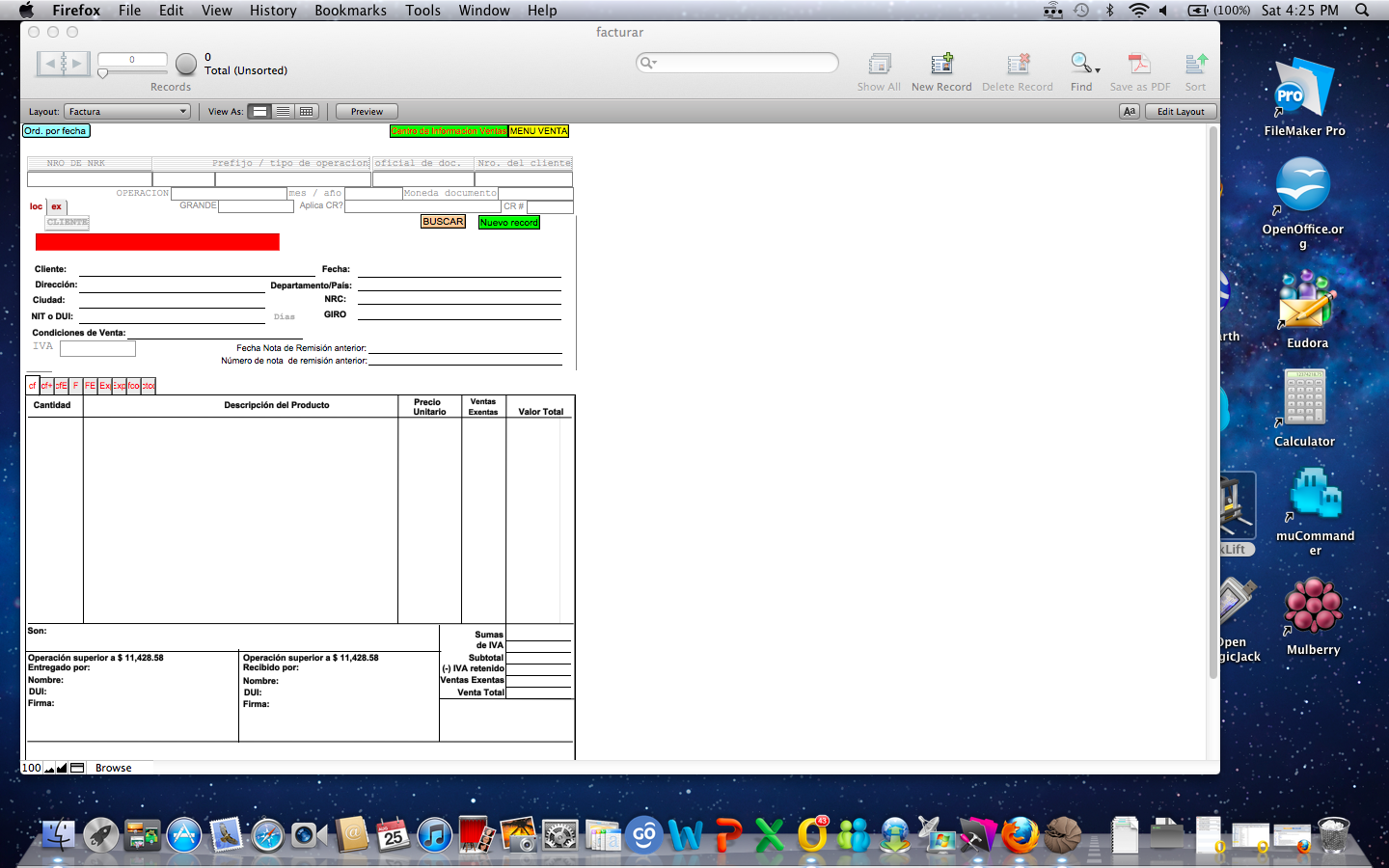Click the Sort records icon

tap(1196, 64)
